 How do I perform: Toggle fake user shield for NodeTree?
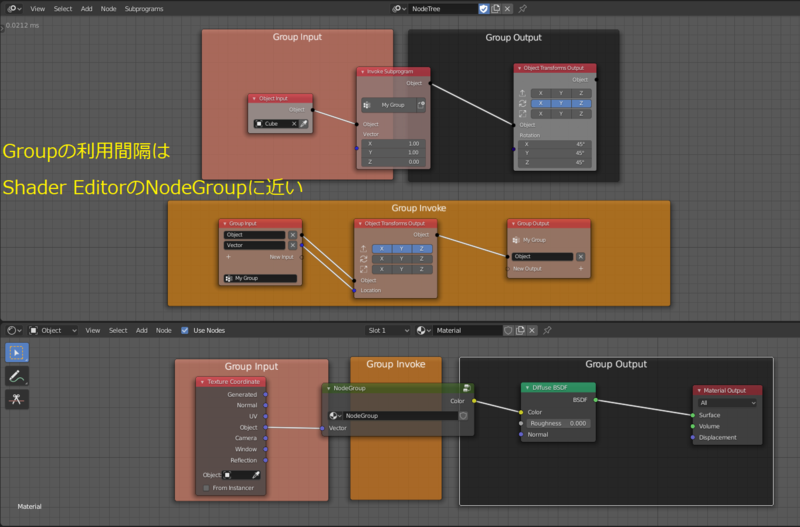pos(484,9)
